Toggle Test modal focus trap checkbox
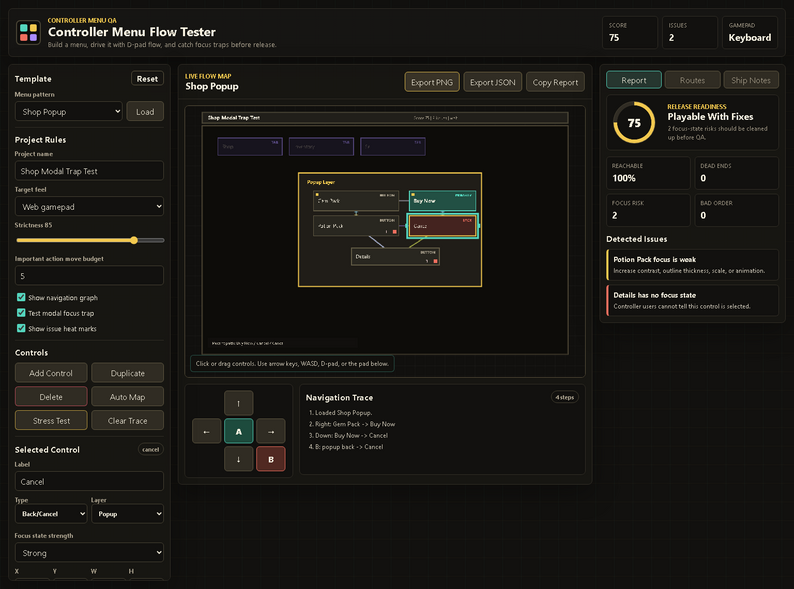 click(21, 313)
